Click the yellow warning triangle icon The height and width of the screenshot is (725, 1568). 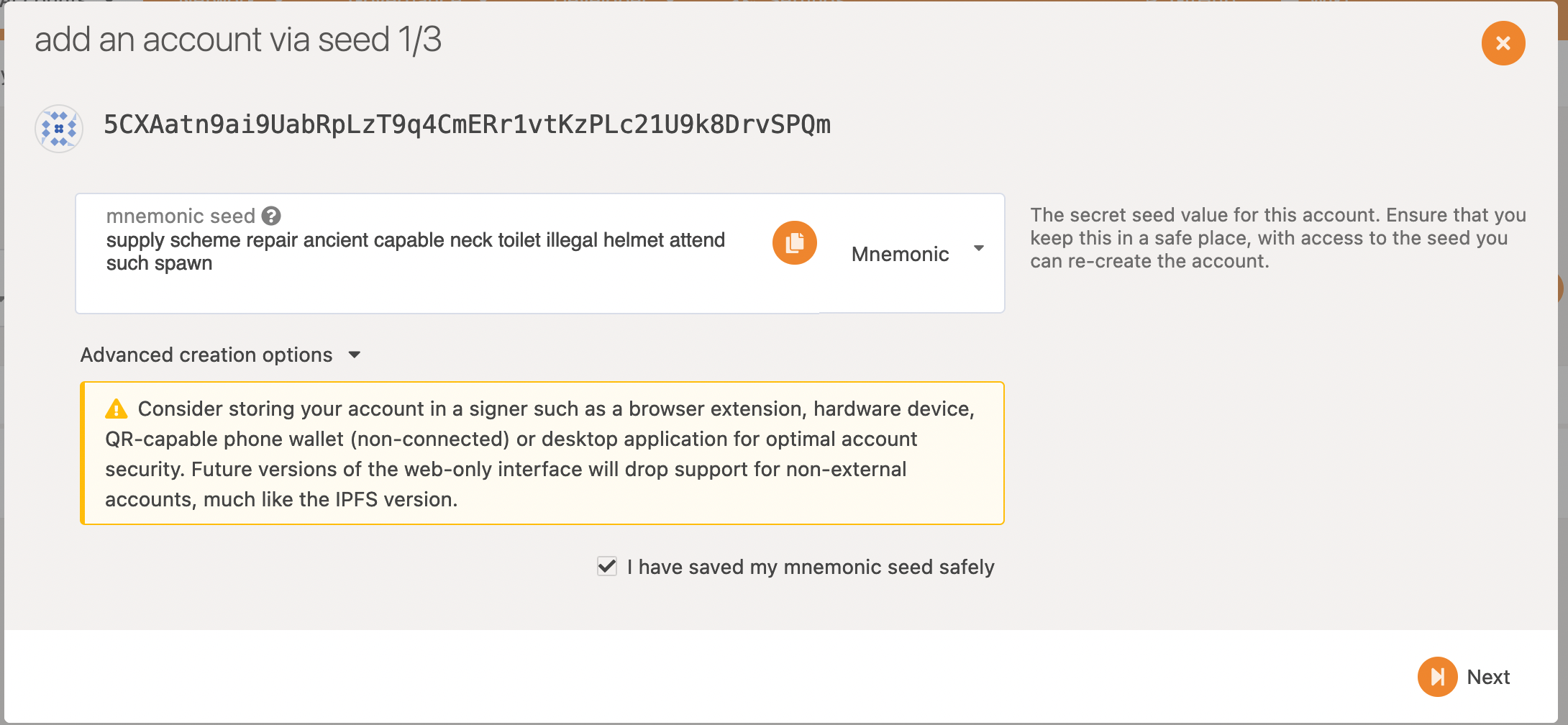(x=116, y=409)
